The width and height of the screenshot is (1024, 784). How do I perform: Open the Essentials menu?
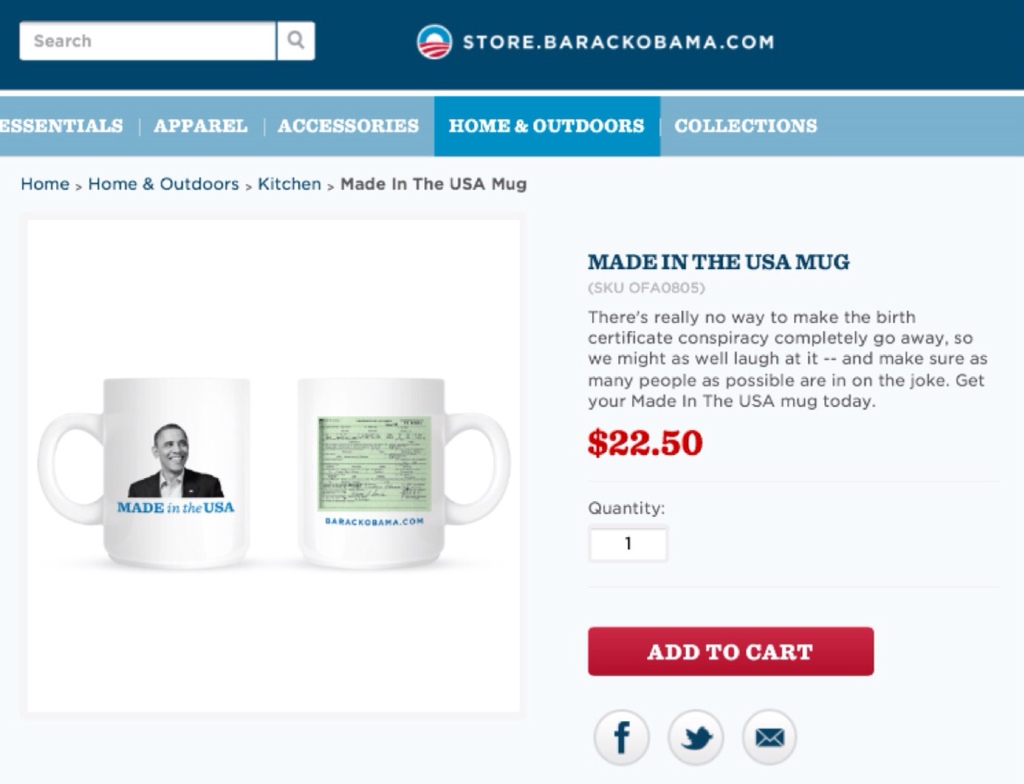[61, 125]
